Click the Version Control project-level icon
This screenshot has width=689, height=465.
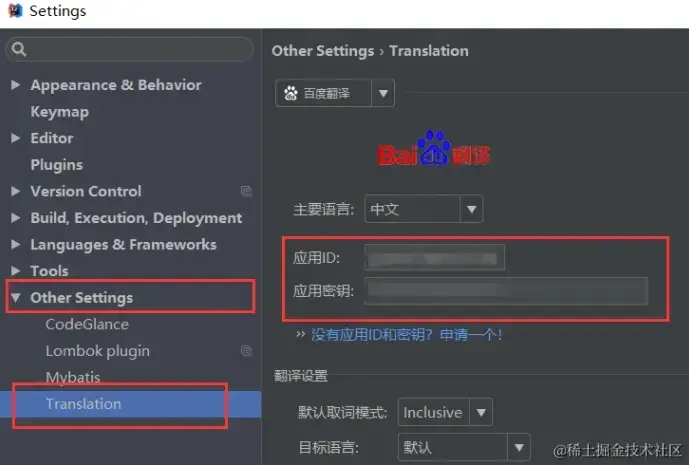246,191
